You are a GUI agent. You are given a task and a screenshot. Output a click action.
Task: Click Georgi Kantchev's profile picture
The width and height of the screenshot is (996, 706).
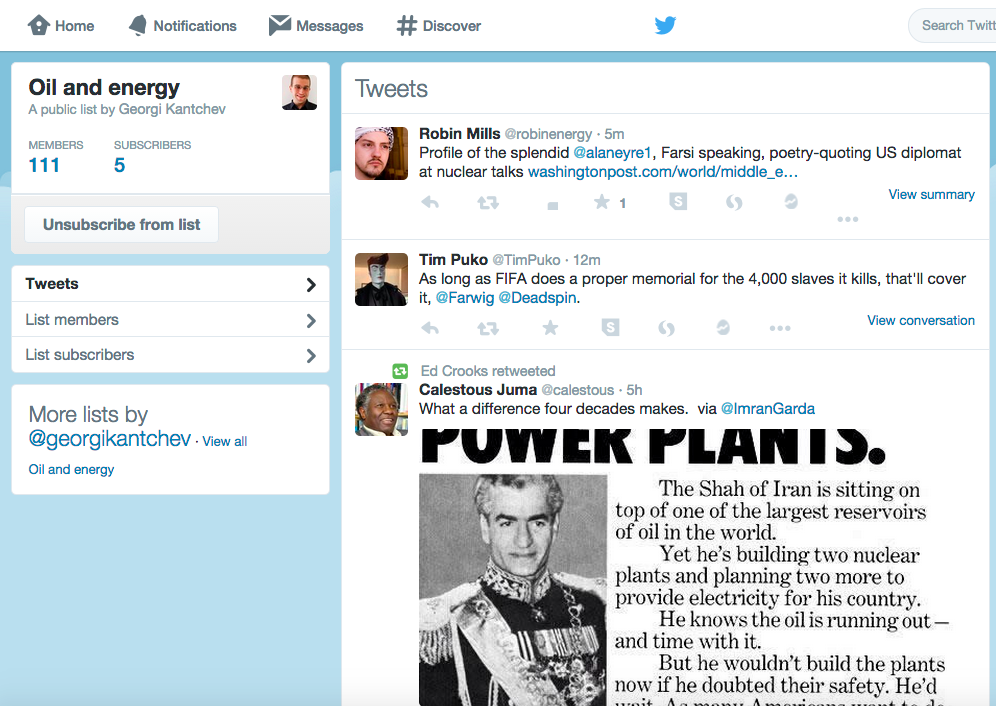299,92
